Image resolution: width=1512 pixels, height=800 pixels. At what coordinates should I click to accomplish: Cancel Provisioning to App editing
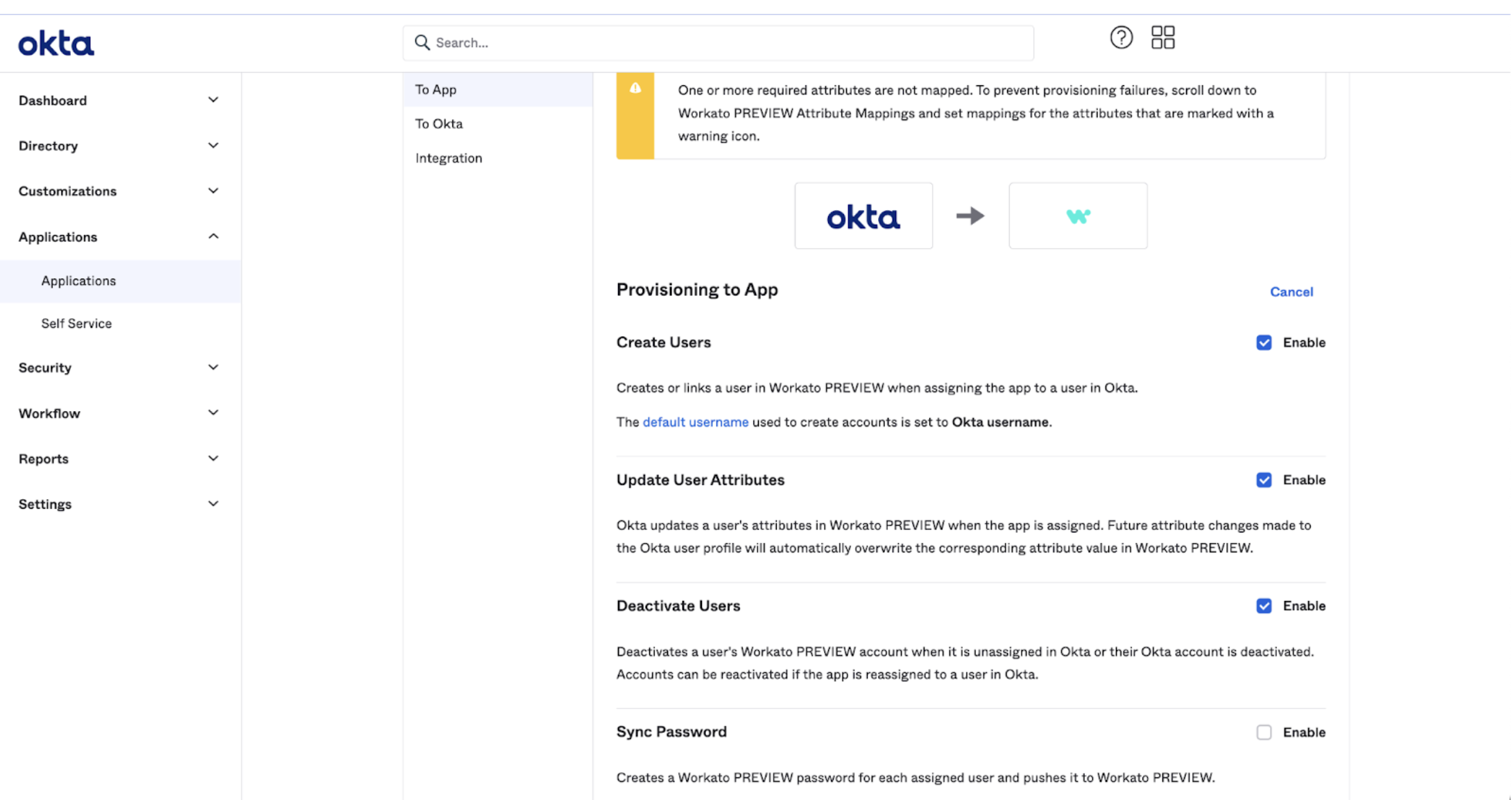click(x=1291, y=292)
